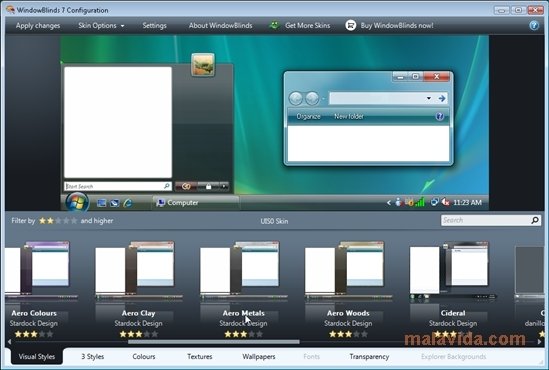This screenshot has height=370, width=549.
Task: Open the Settings menu item
Action: tap(154, 26)
